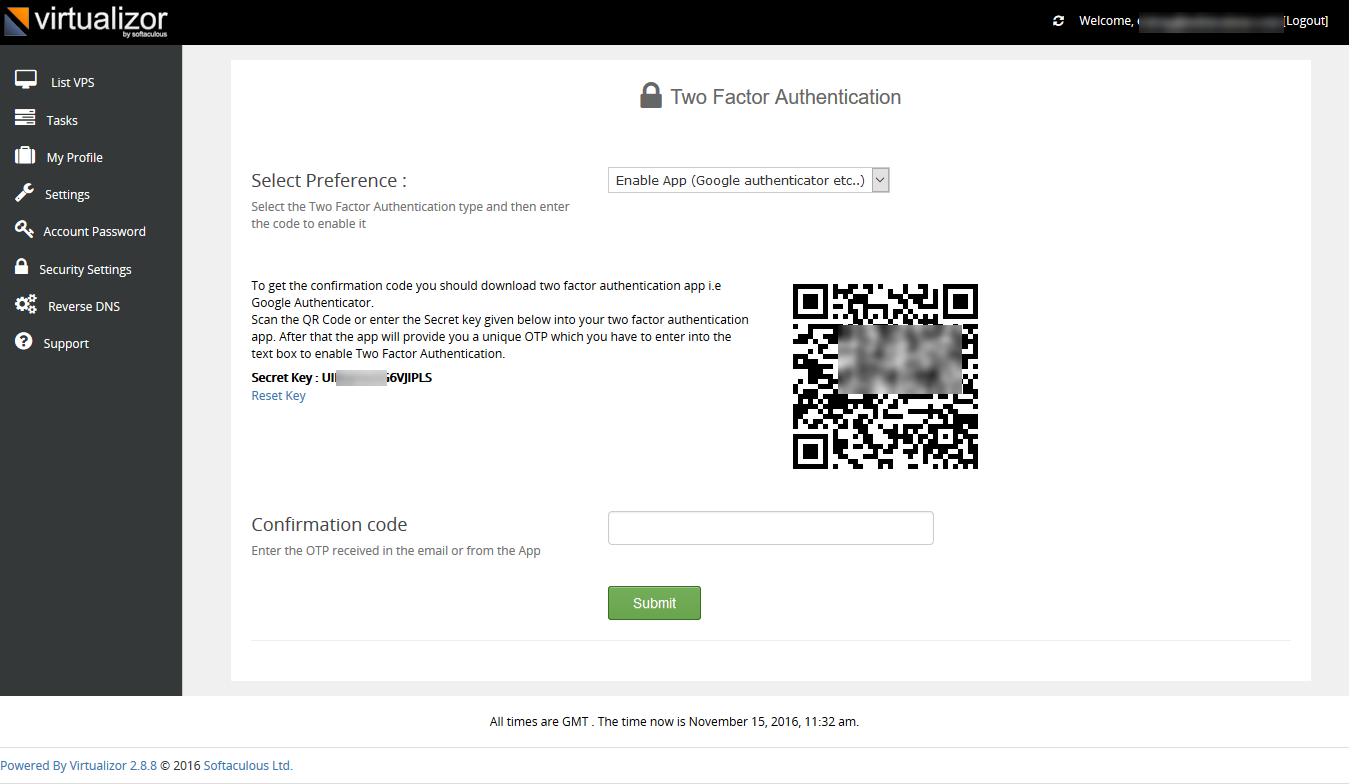The image size is (1349, 784).
Task: Click inside the Confirmation code field
Action: [770, 528]
